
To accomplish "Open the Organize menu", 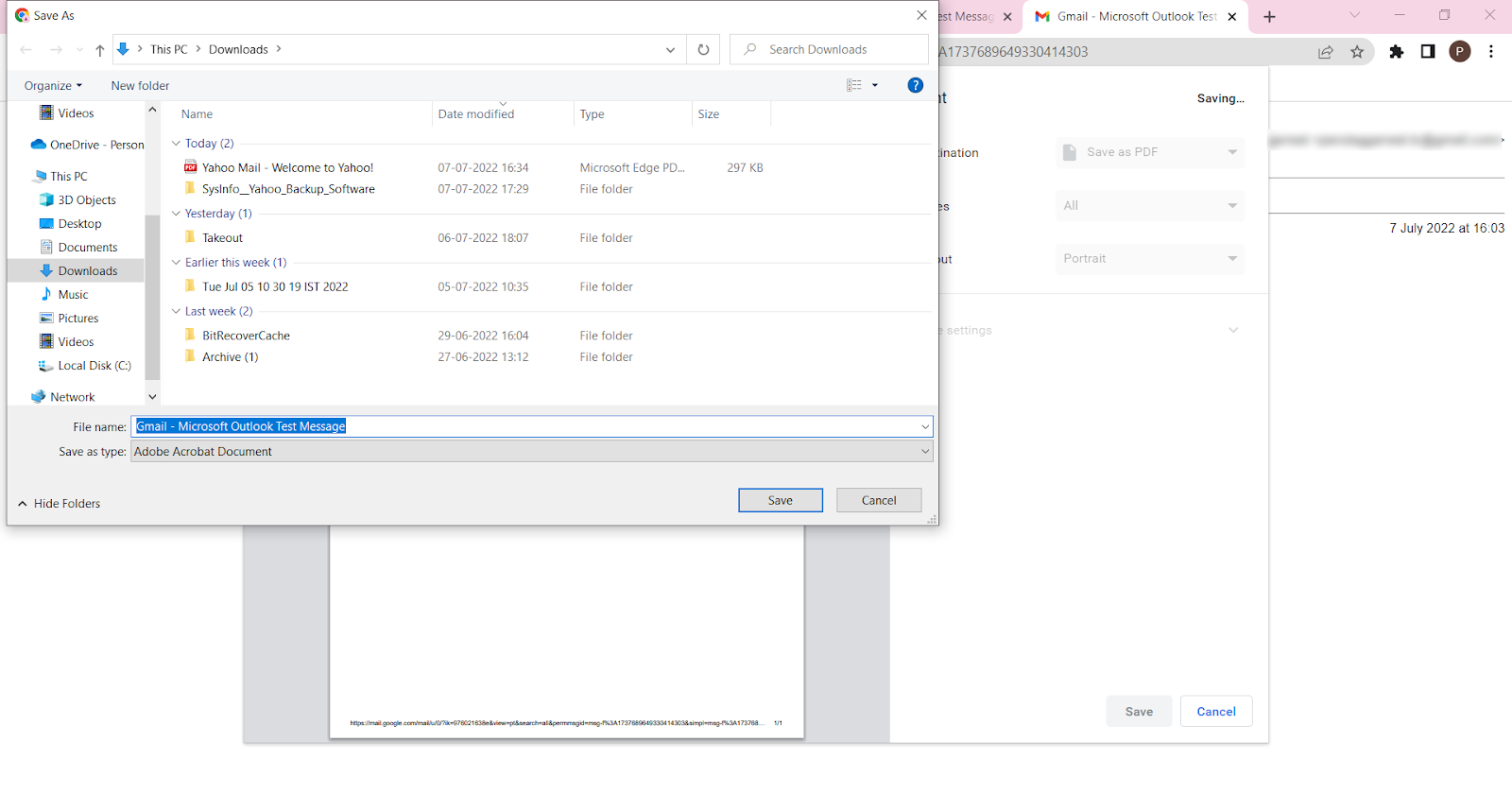I will coord(53,86).
